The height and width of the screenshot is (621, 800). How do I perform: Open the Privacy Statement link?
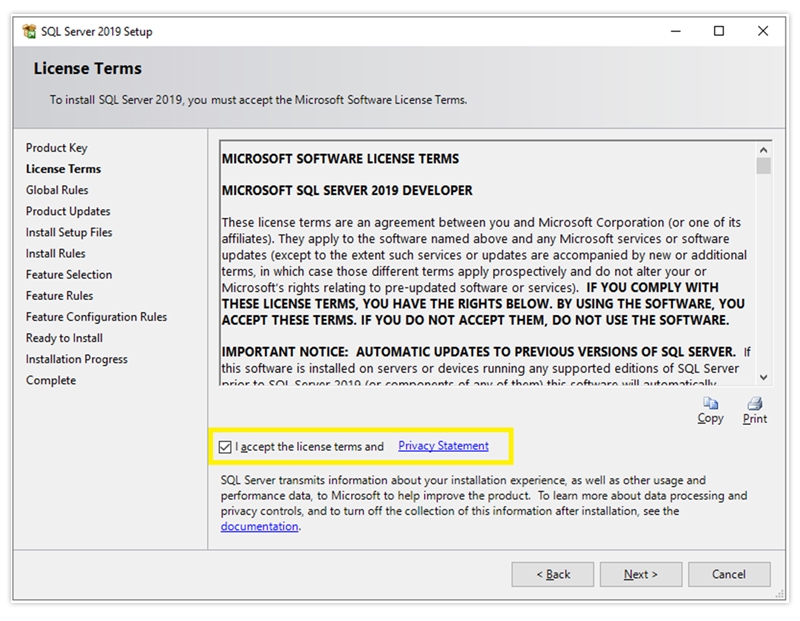443,447
